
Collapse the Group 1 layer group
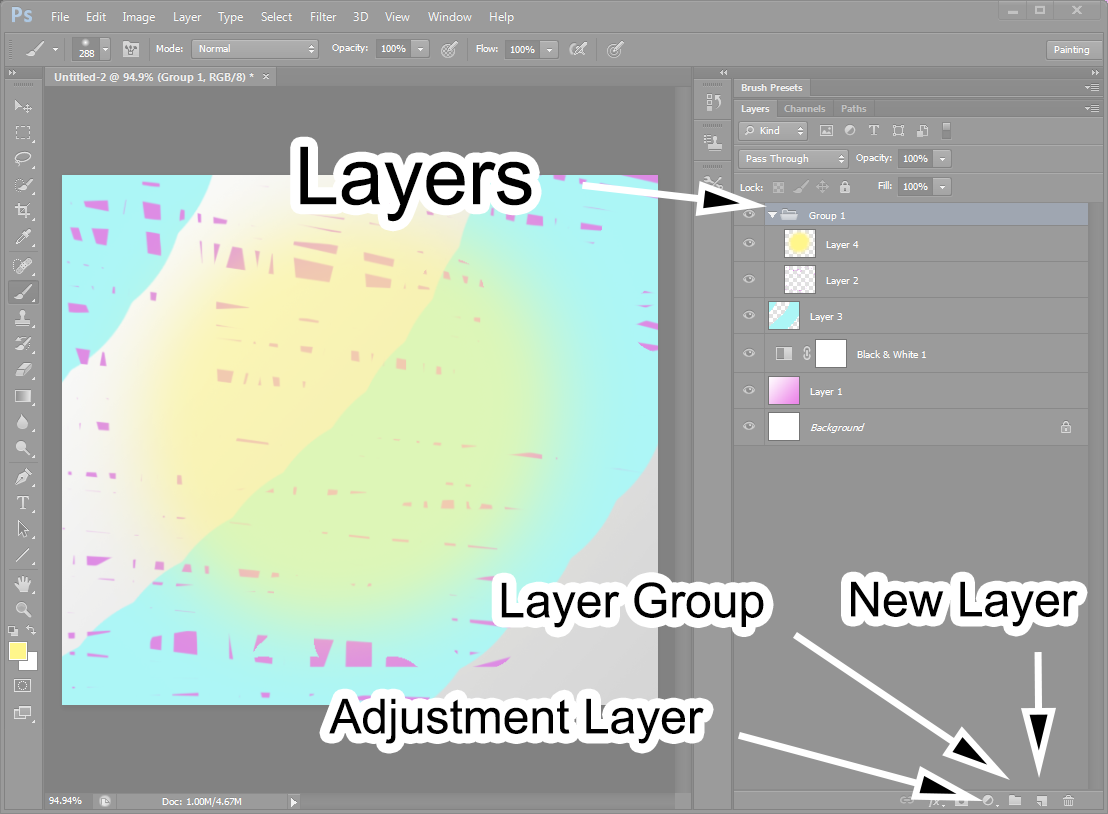click(772, 215)
